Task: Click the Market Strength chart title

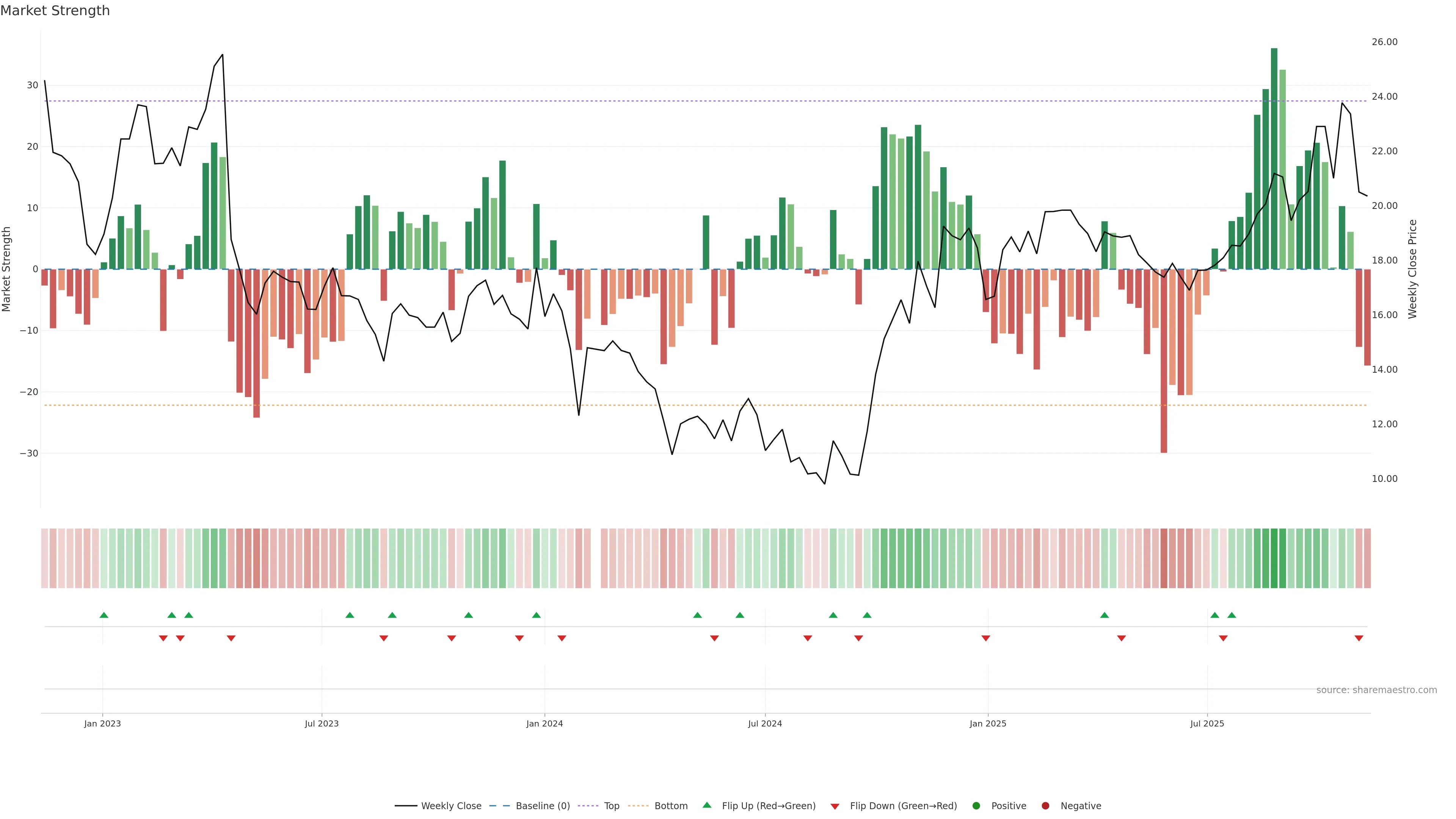Action: coord(55,11)
